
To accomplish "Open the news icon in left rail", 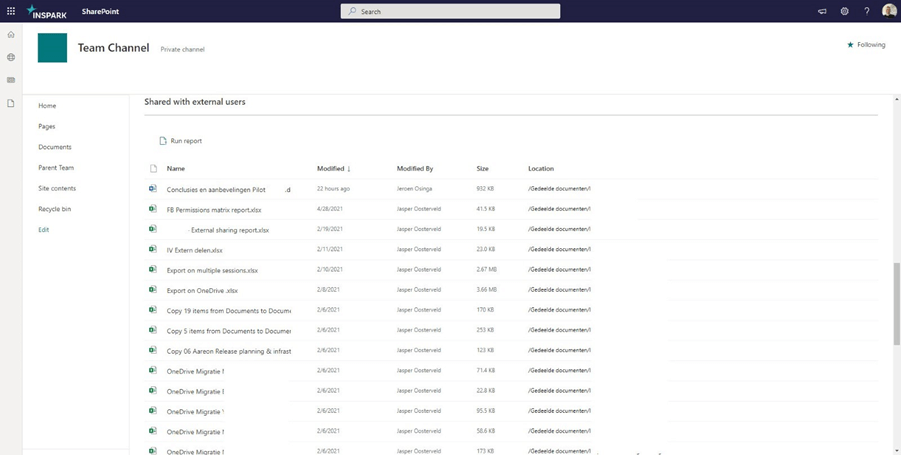I will click(11, 80).
